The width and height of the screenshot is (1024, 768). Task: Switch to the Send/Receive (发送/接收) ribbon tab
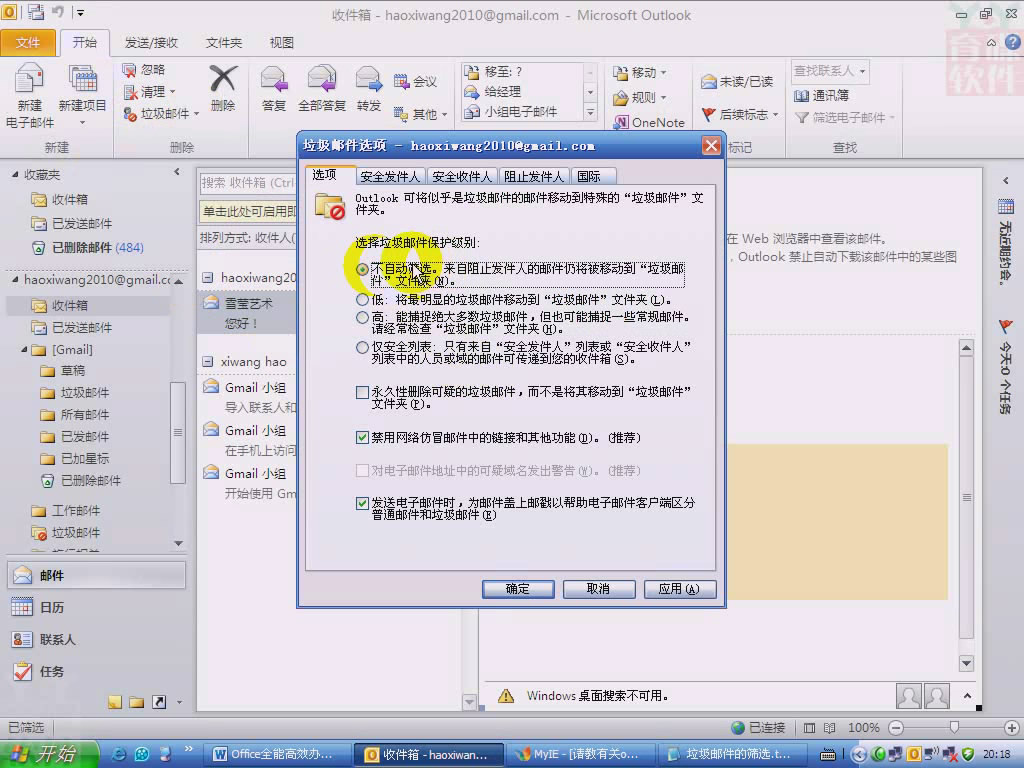click(x=151, y=42)
